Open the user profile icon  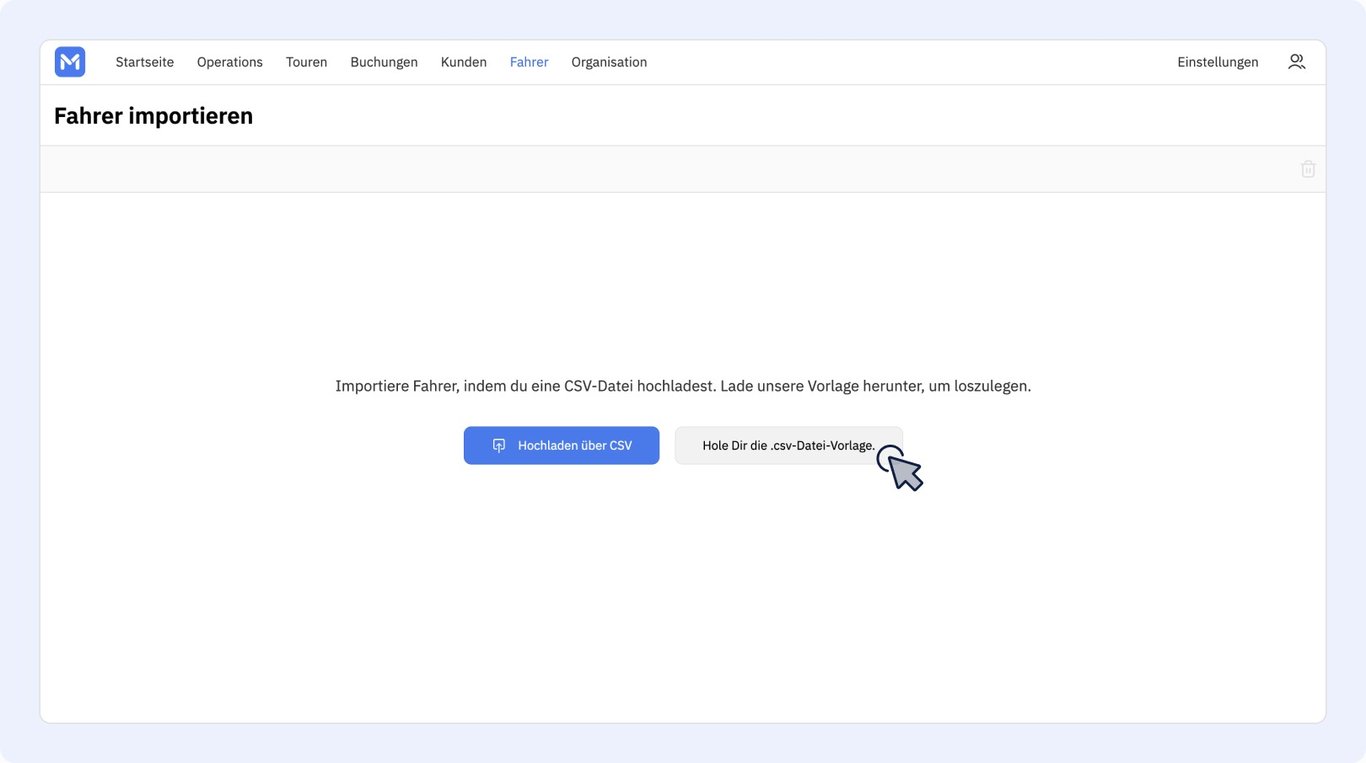coord(1296,62)
